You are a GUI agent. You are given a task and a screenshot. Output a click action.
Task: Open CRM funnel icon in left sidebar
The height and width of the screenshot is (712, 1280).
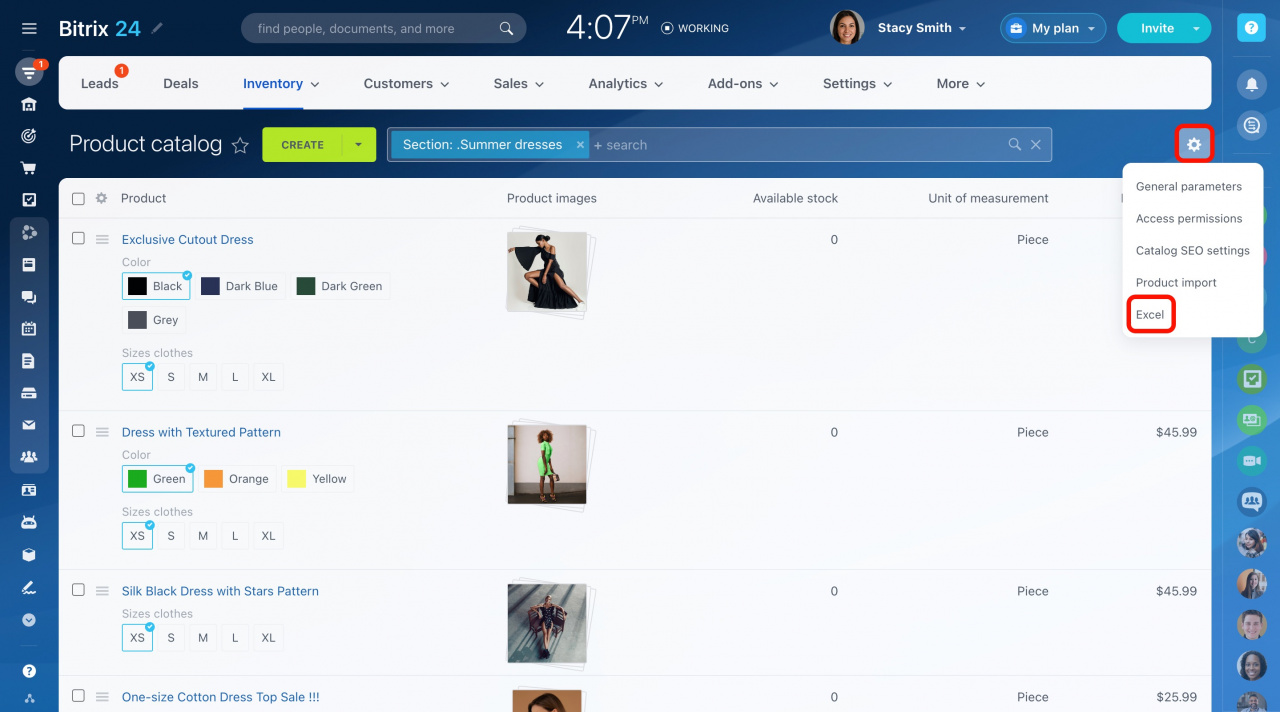[x=29, y=72]
